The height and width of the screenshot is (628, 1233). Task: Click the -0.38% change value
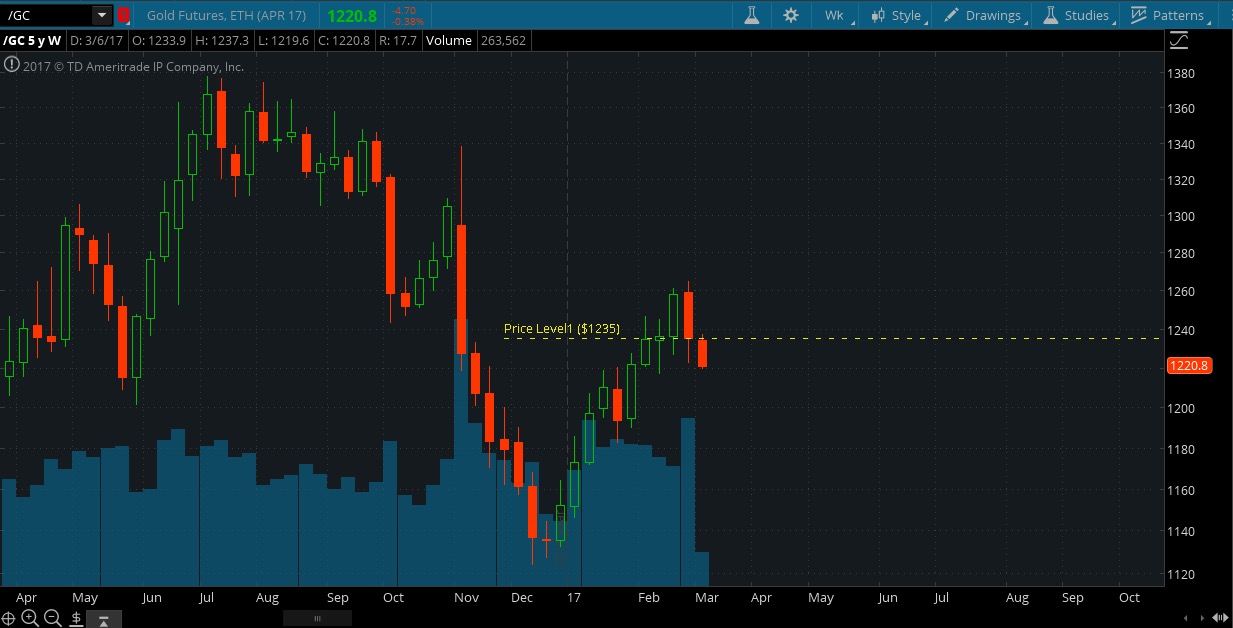pos(406,20)
